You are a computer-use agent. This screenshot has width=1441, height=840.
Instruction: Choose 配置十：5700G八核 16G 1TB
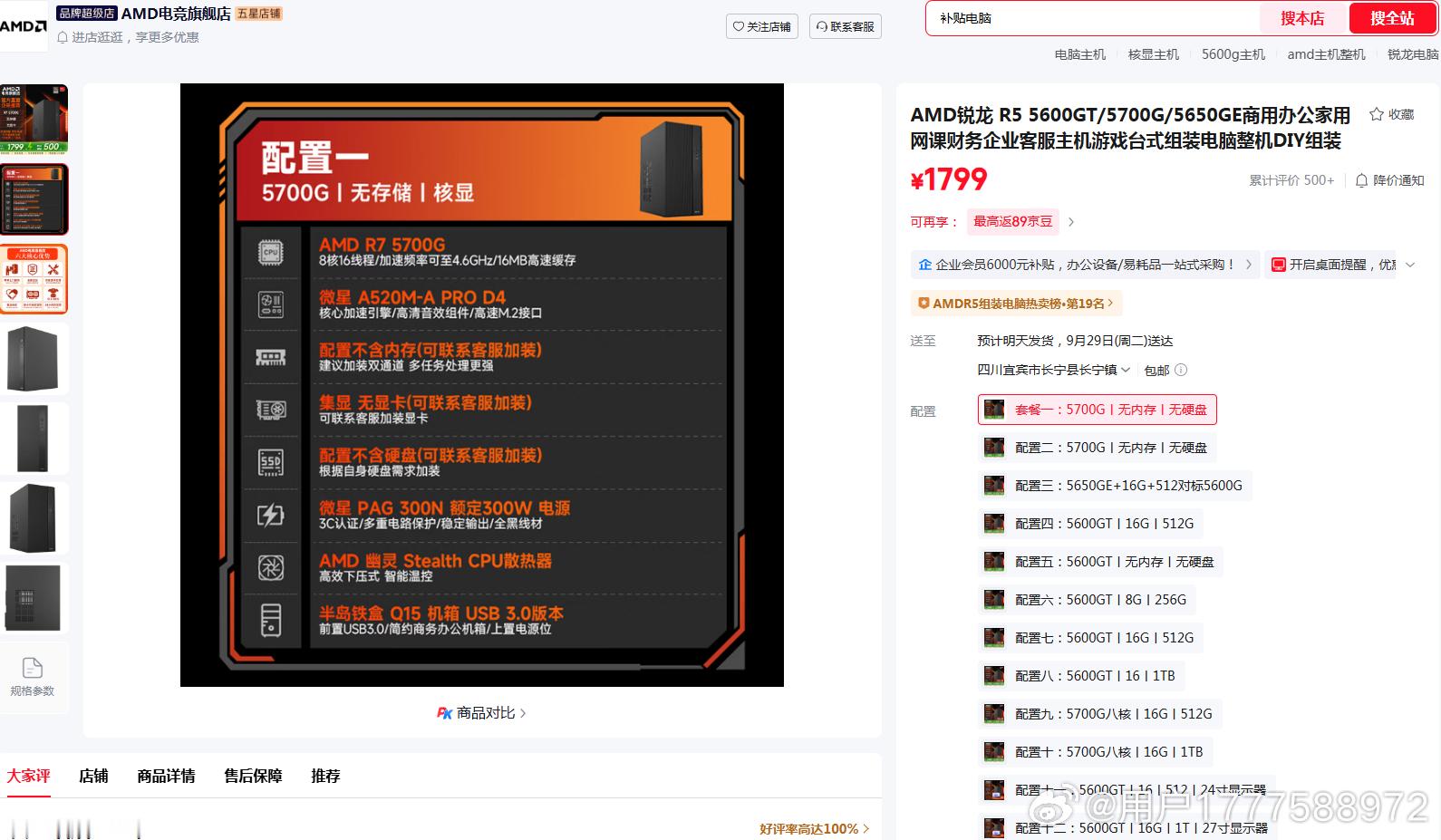pos(1095,752)
